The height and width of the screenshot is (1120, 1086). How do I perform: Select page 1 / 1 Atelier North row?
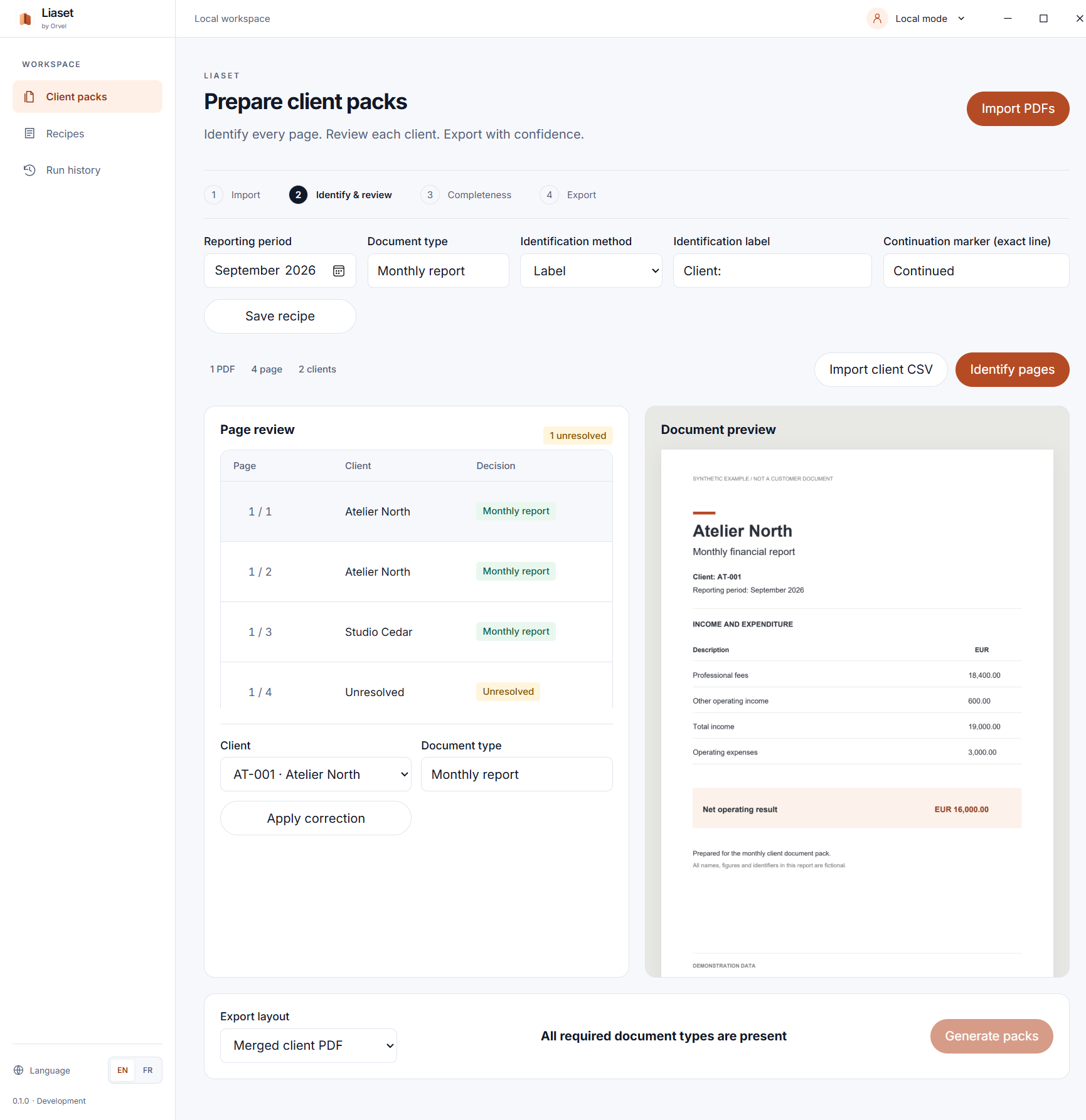[x=417, y=512]
